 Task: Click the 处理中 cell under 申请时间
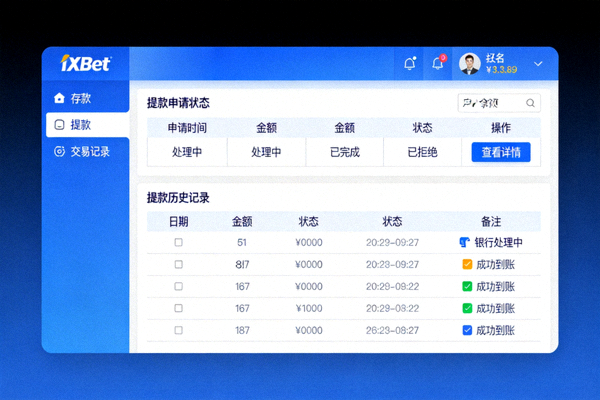pos(187,152)
